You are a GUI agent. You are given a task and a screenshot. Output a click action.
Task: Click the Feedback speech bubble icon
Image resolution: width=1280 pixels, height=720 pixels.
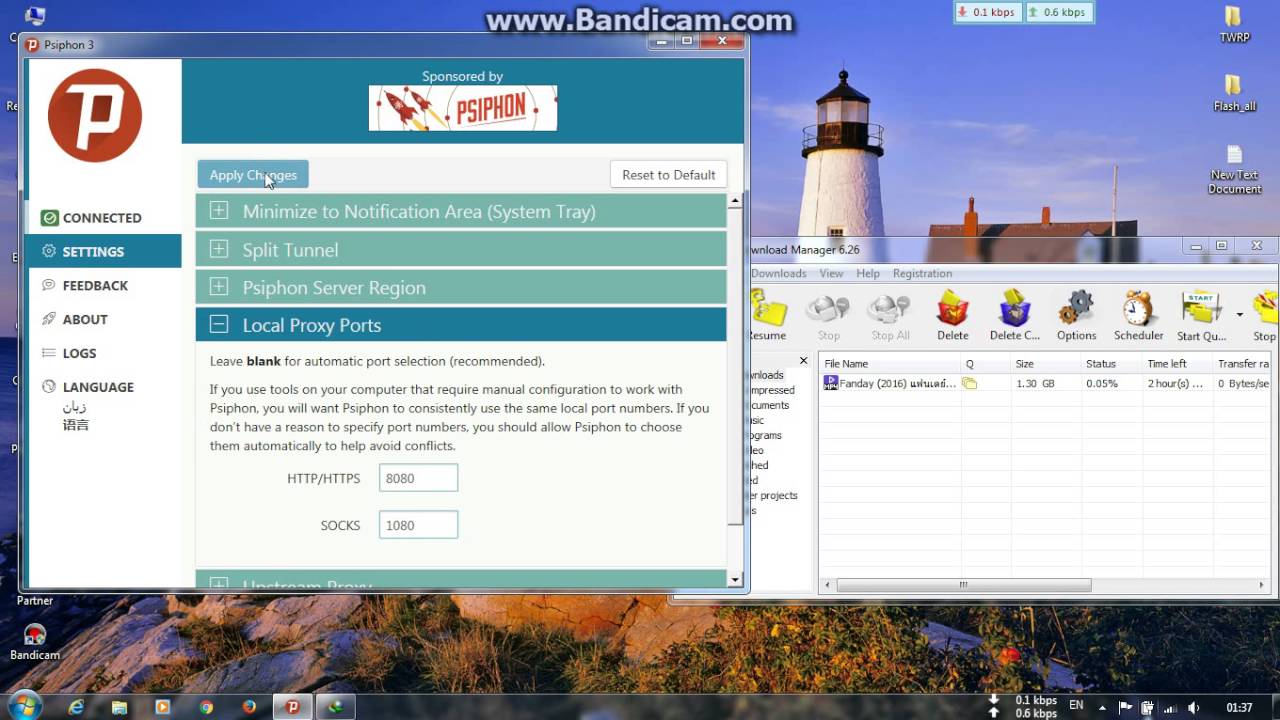49,285
